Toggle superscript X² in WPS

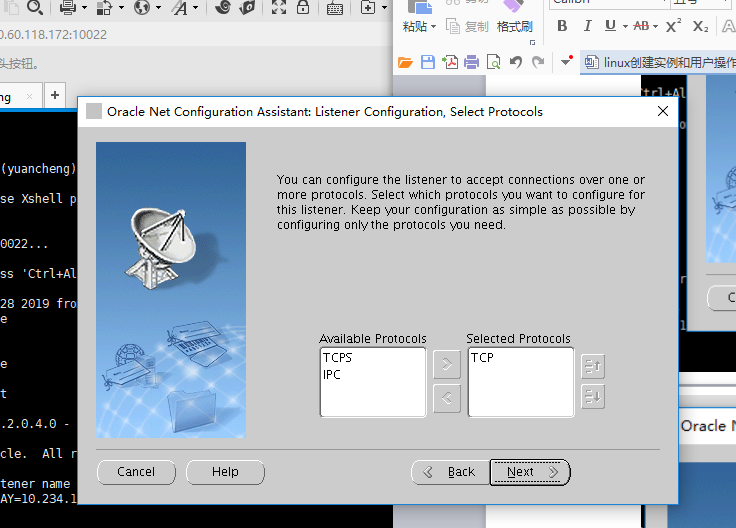point(674,26)
